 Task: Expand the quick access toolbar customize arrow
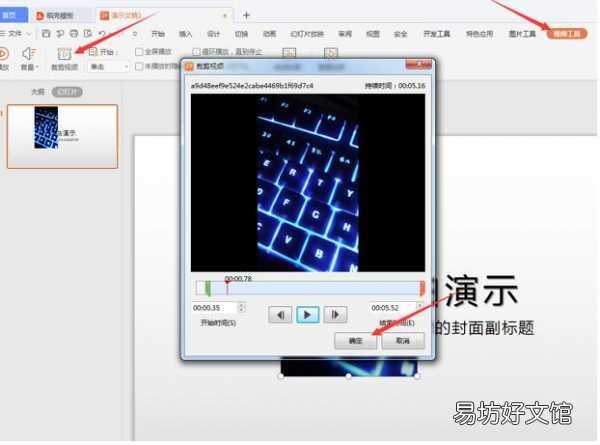(x=135, y=34)
